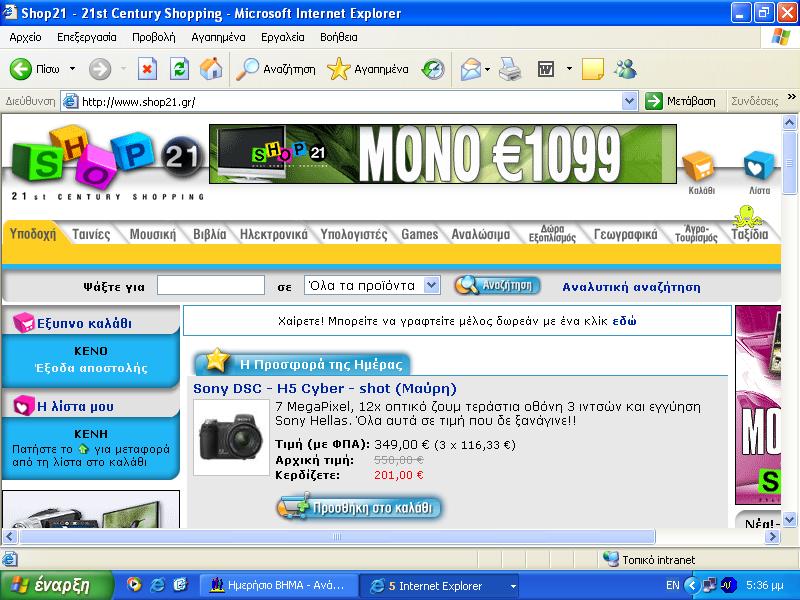Click the Print toolbar icon
800x600 pixels.
coord(510,69)
